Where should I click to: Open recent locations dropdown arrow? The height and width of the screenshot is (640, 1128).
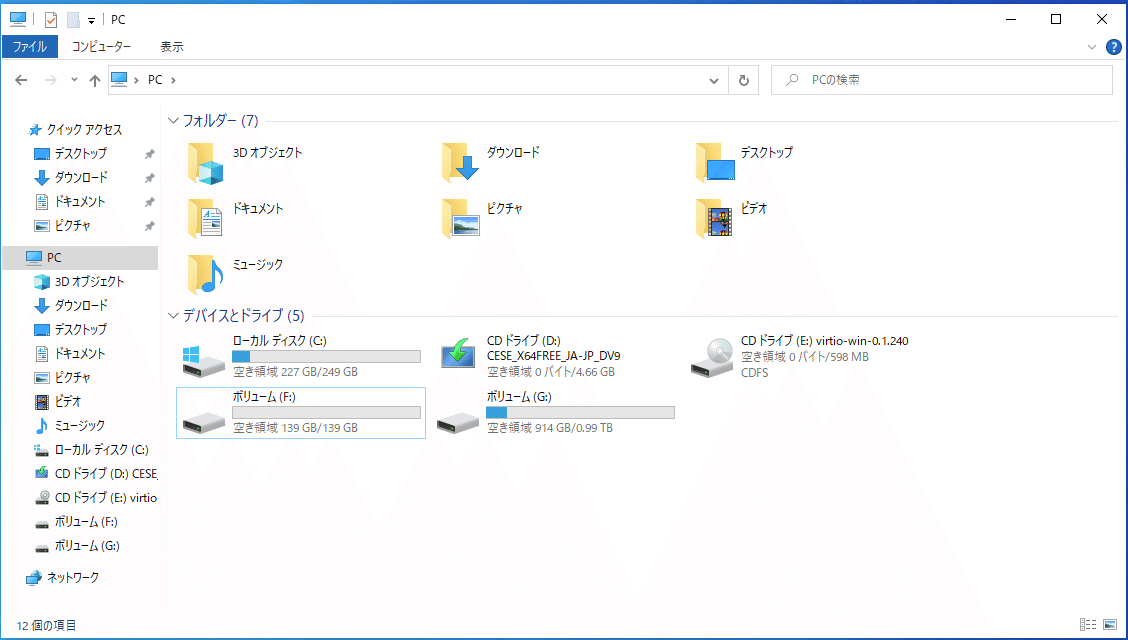(74, 80)
